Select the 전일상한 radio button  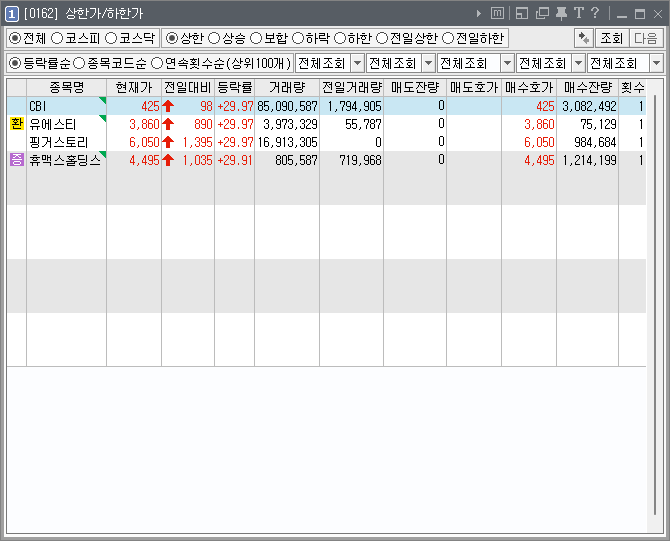click(x=382, y=38)
